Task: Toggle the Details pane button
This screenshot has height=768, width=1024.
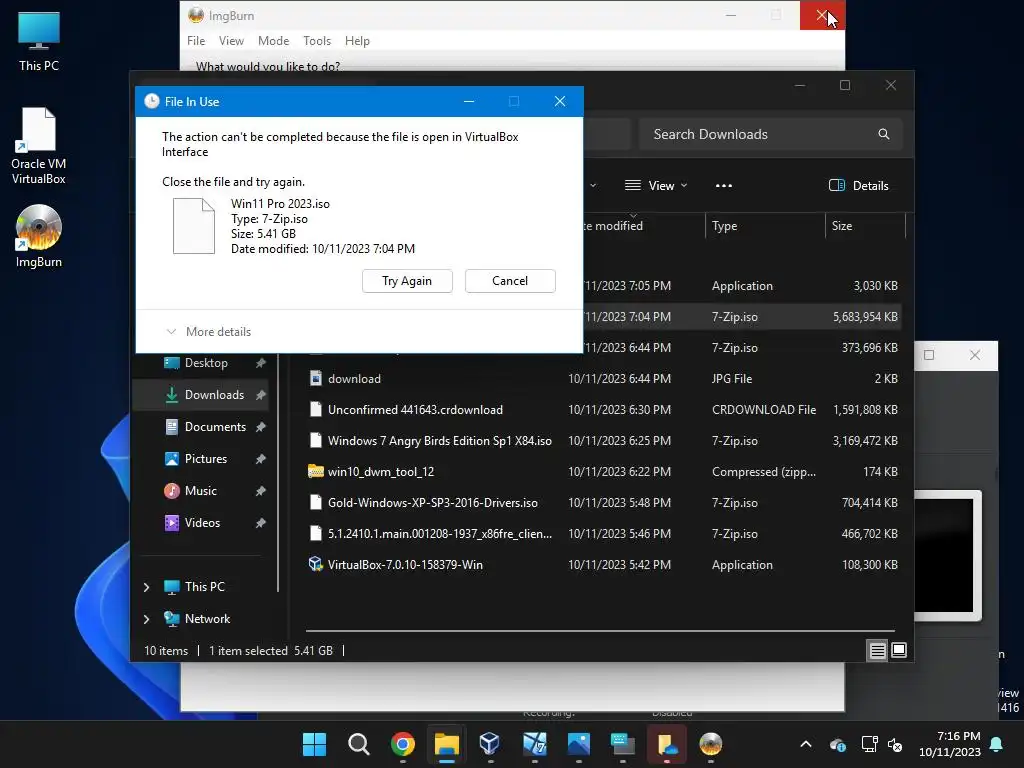Action: coord(858,185)
